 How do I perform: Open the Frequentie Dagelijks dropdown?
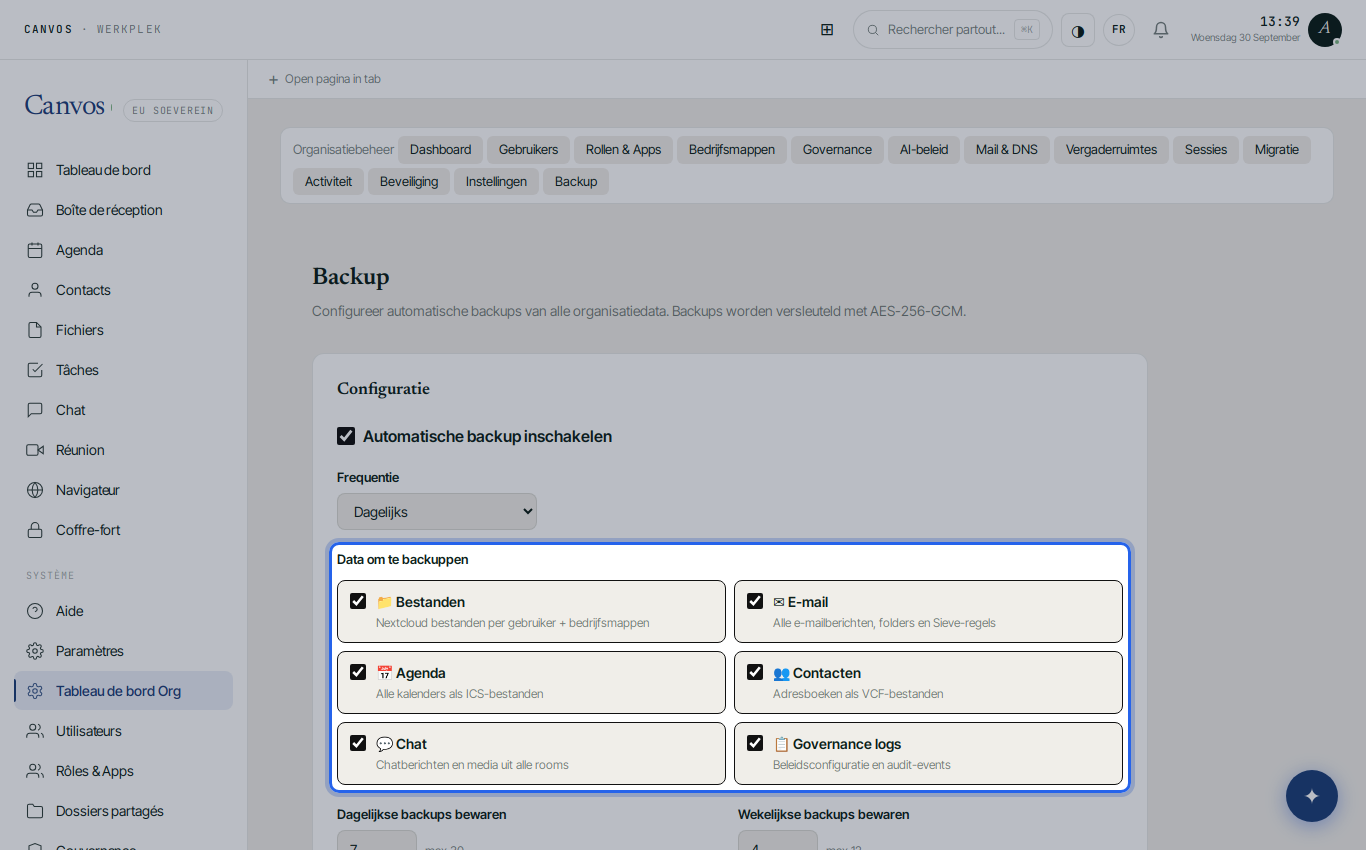(437, 511)
